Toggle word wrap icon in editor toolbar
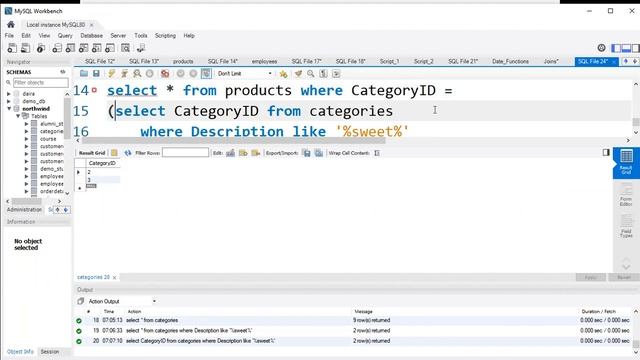Viewport: 640px width, 360px height. tap(336, 73)
